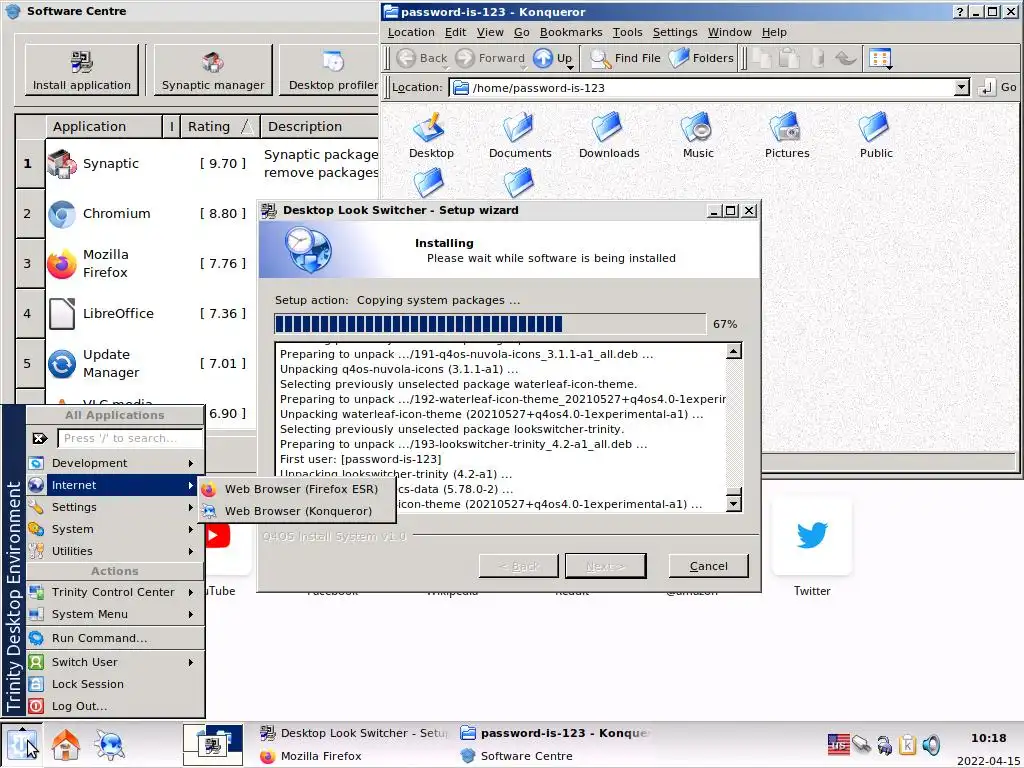Click the volume speaker tray icon

coord(931,744)
